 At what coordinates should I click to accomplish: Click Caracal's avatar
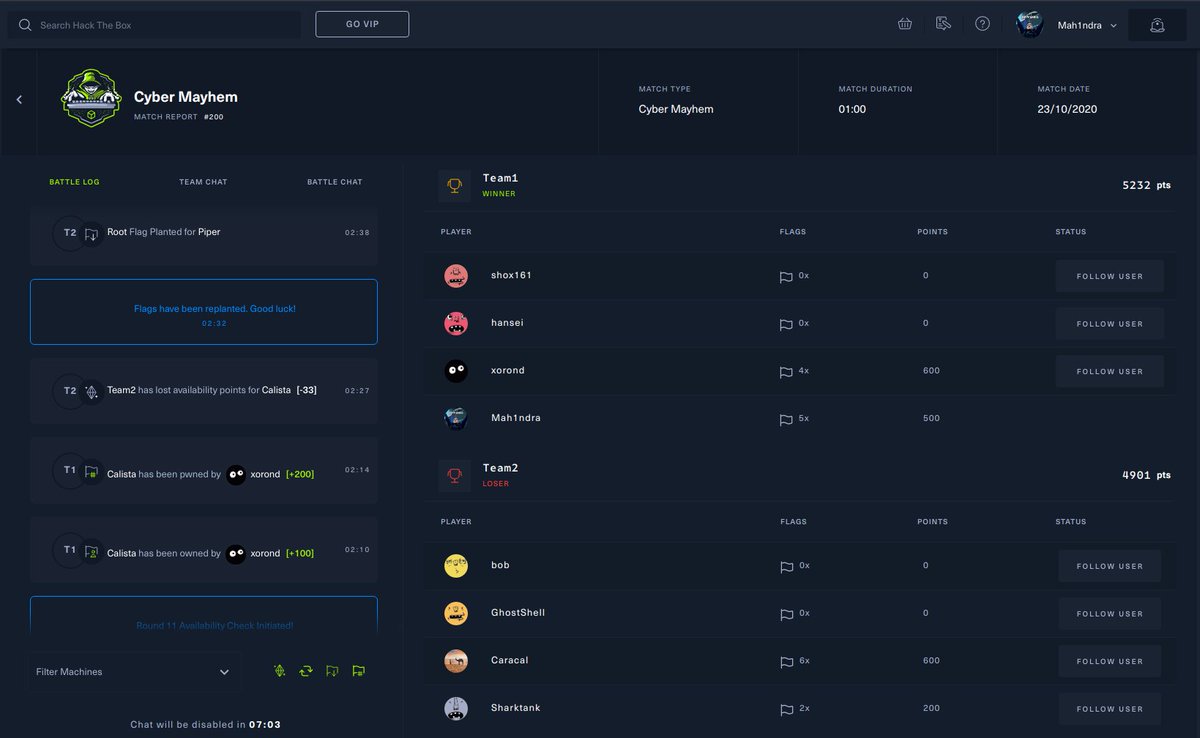coord(456,660)
